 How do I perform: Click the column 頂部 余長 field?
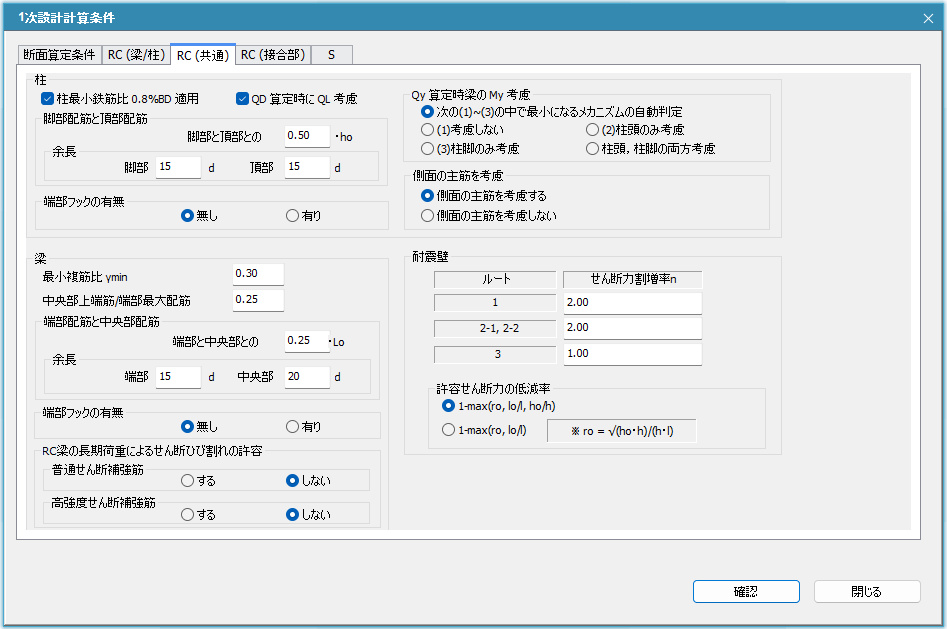(307, 167)
